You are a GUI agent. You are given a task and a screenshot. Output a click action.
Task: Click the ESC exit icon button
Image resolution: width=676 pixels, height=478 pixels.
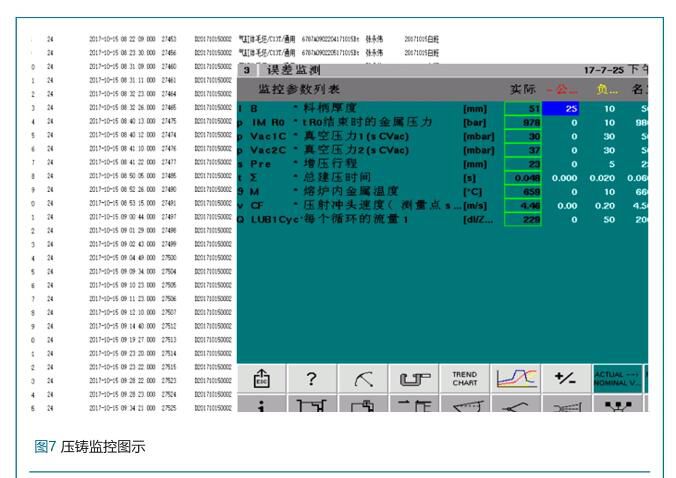point(261,379)
